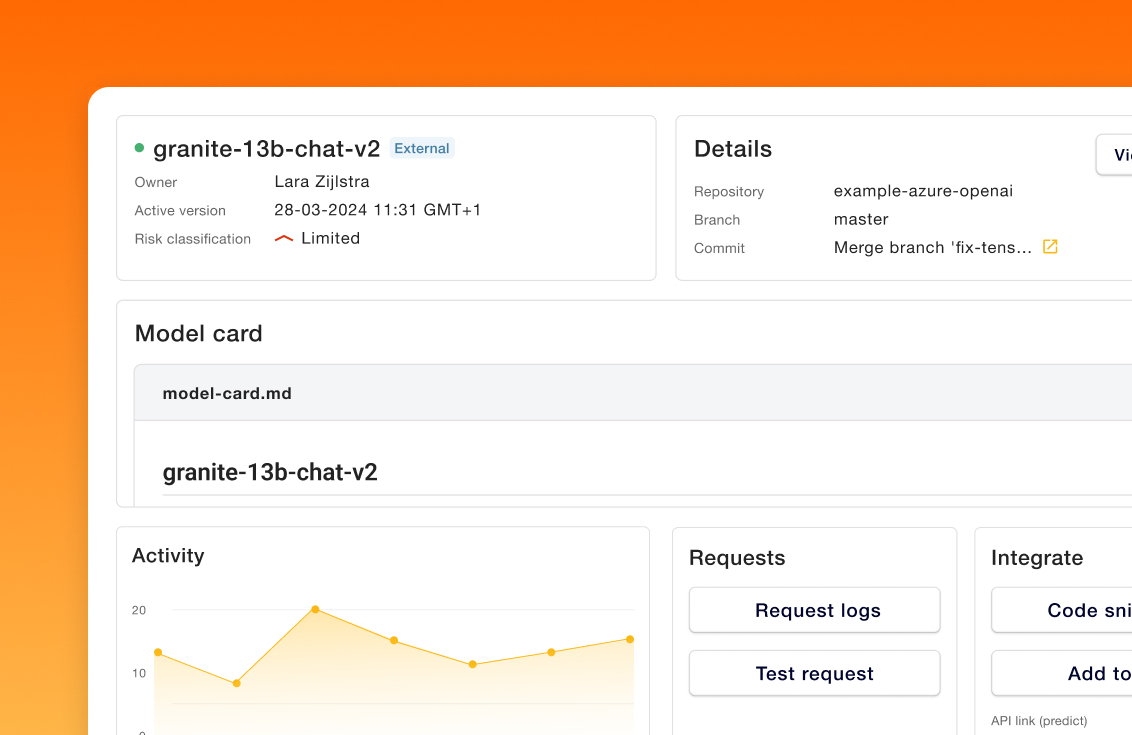Click the Model card heading
Screen dimensions: 1132x735
pyautogui.click(x=199, y=334)
